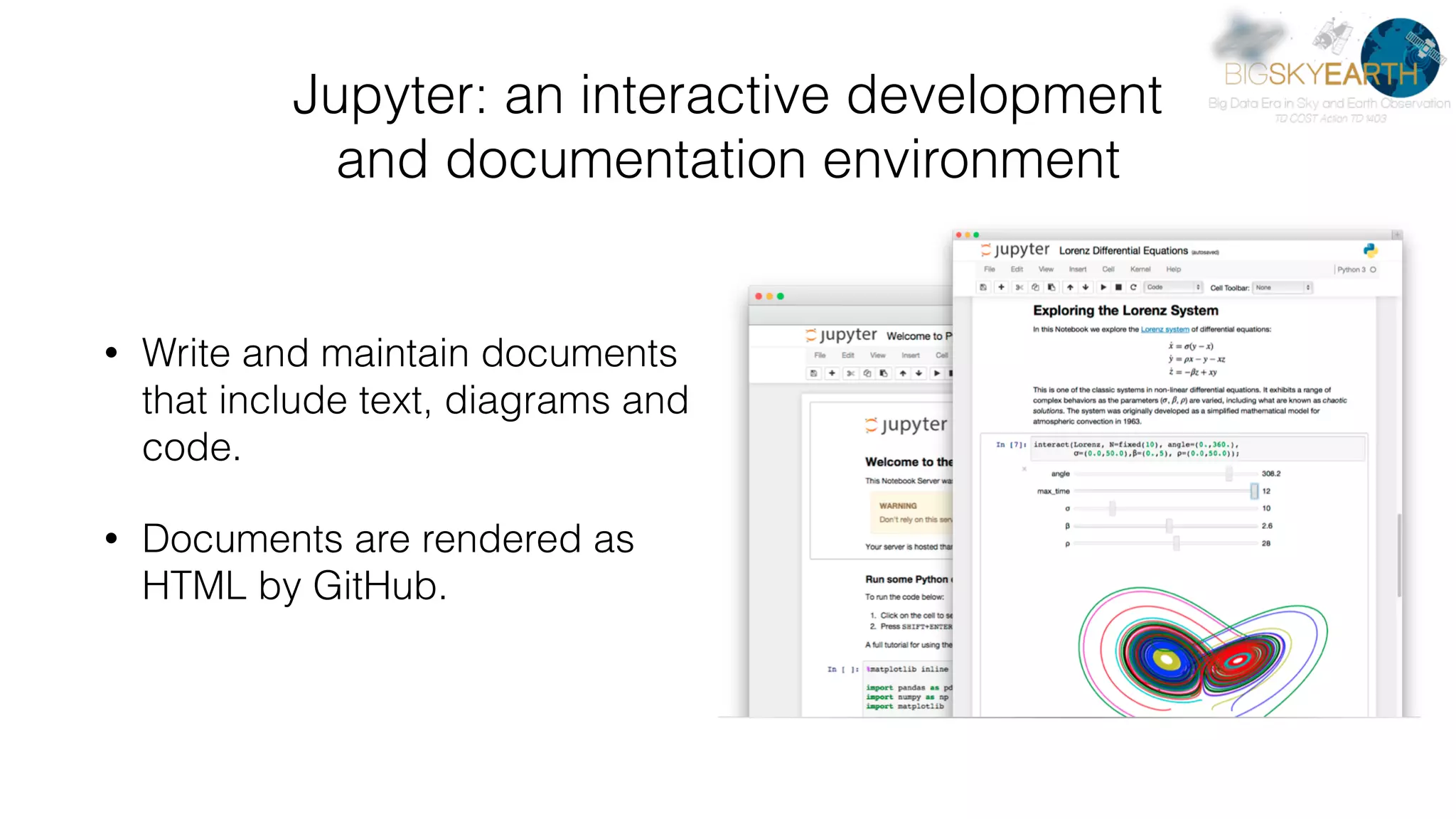Click the Python 3 kernel name
The height and width of the screenshot is (819, 1456).
[x=1351, y=269]
